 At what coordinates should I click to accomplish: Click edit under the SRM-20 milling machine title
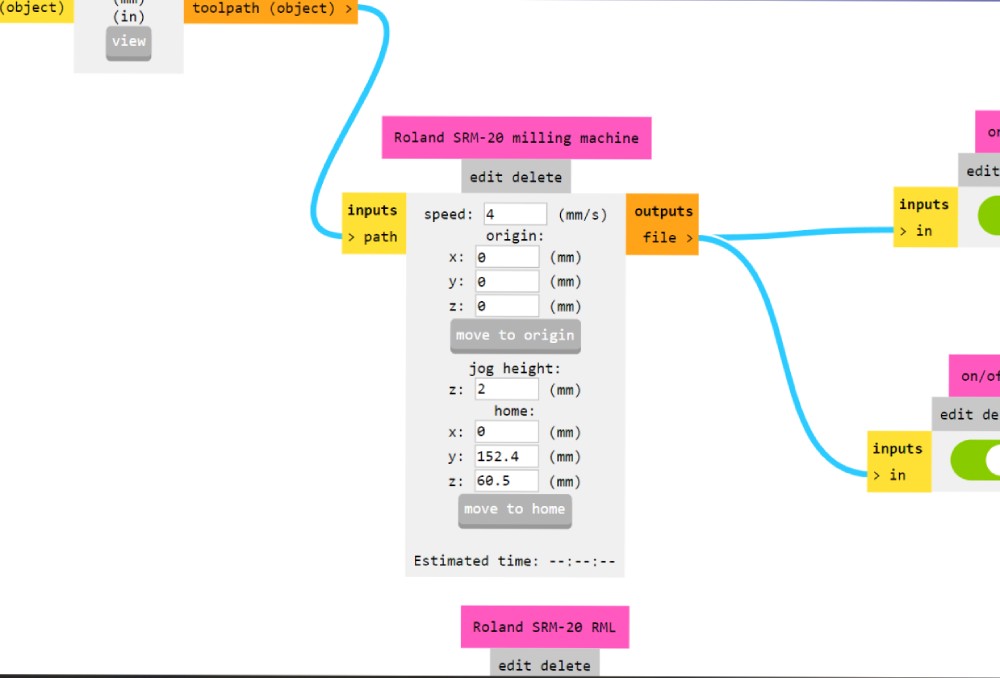486,177
